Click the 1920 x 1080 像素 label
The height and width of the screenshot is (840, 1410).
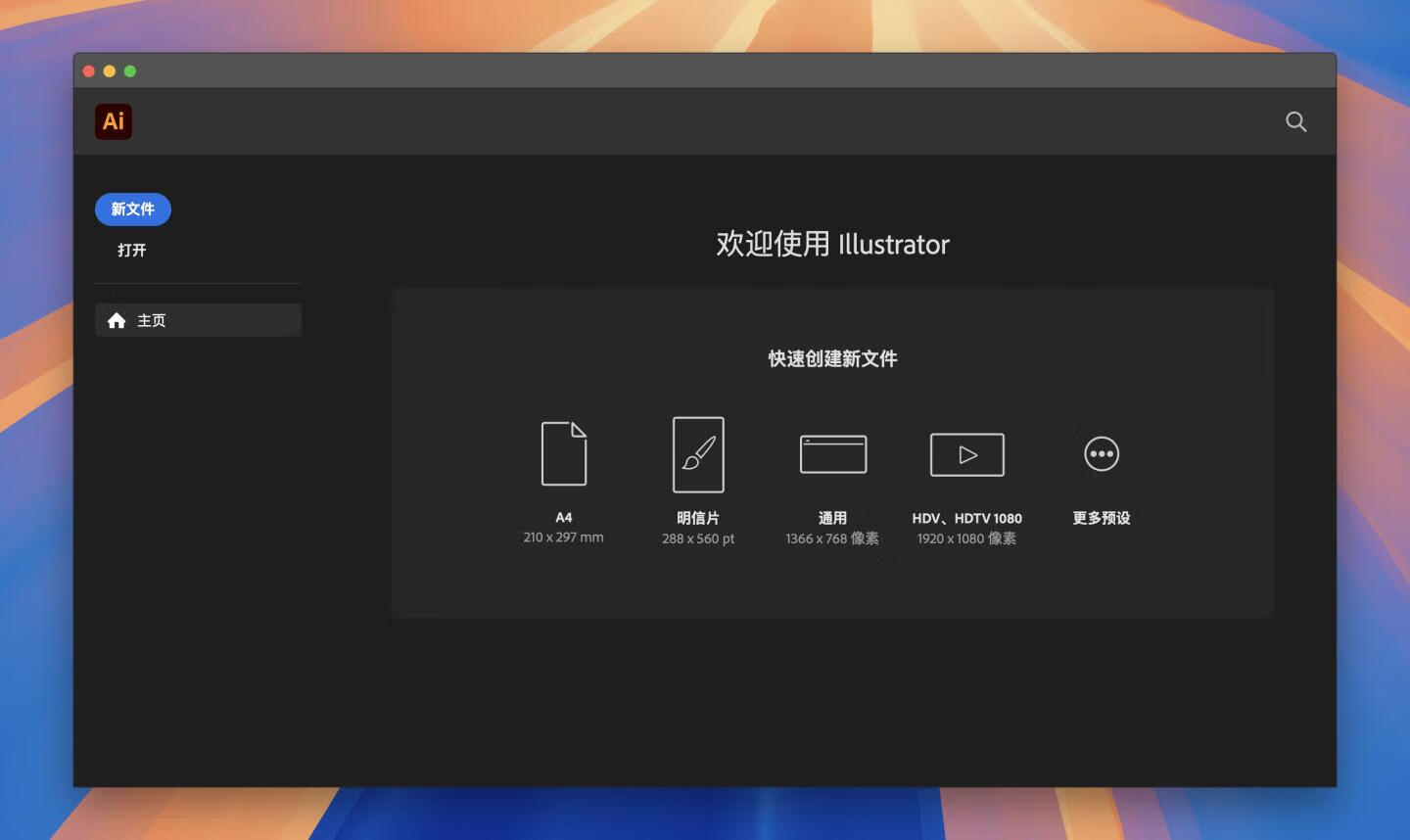[966, 538]
